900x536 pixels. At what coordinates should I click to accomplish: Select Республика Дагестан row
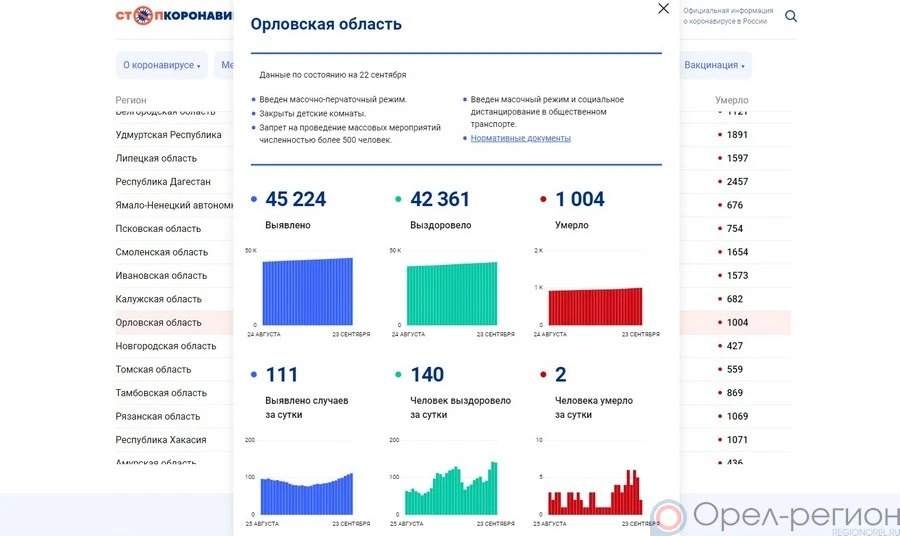coord(163,182)
